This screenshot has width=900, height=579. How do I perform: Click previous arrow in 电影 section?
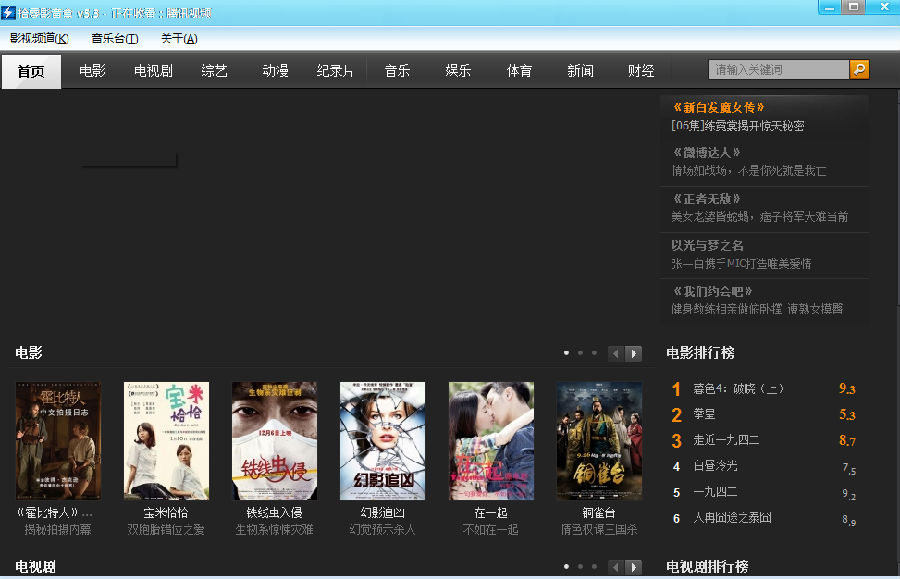click(x=616, y=353)
